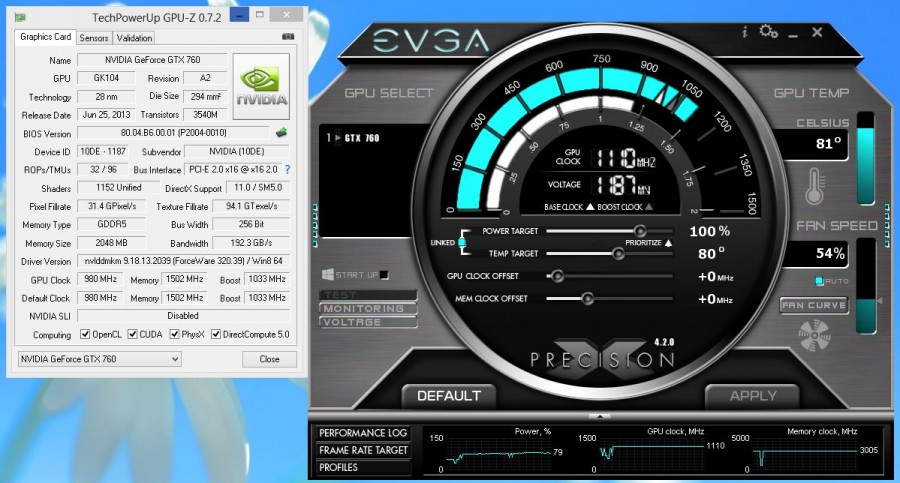Minimize the EVGA Precision window
This screenshot has height=483, width=900.
(793, 34)
